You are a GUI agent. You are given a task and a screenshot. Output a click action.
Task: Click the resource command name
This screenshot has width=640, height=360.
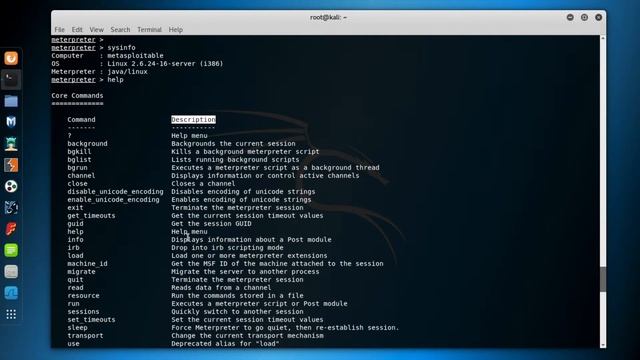coord(83,296)
